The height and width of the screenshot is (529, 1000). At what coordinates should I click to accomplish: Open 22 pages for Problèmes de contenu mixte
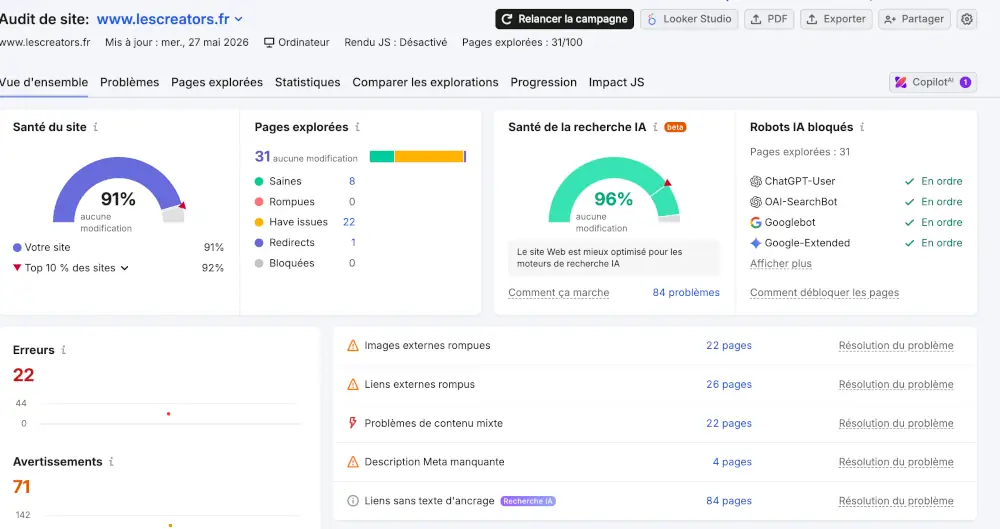[x=728, y=423]
